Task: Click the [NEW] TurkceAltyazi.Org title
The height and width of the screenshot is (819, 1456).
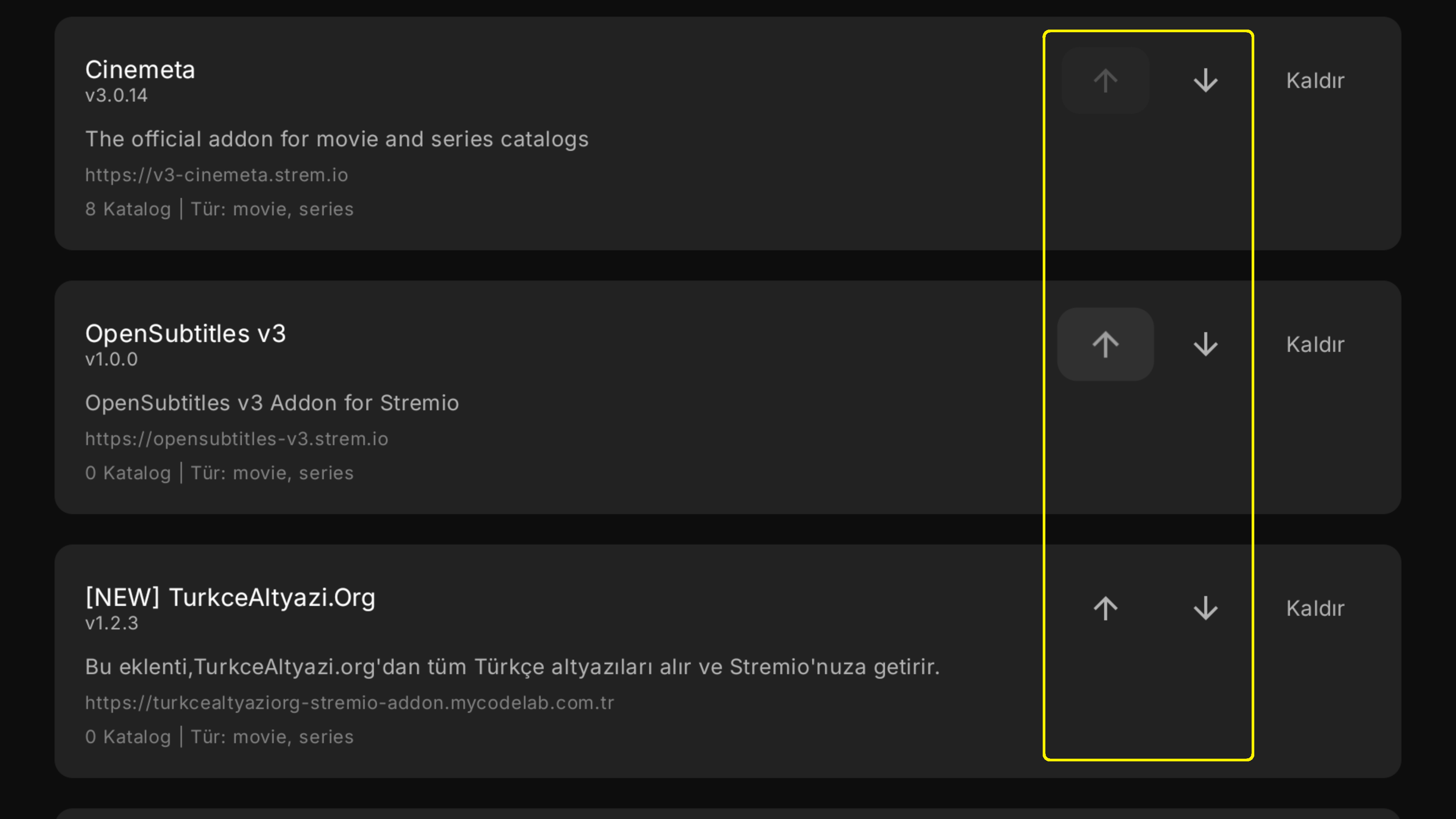Action: pyautogui.click(x=230, y=598)
